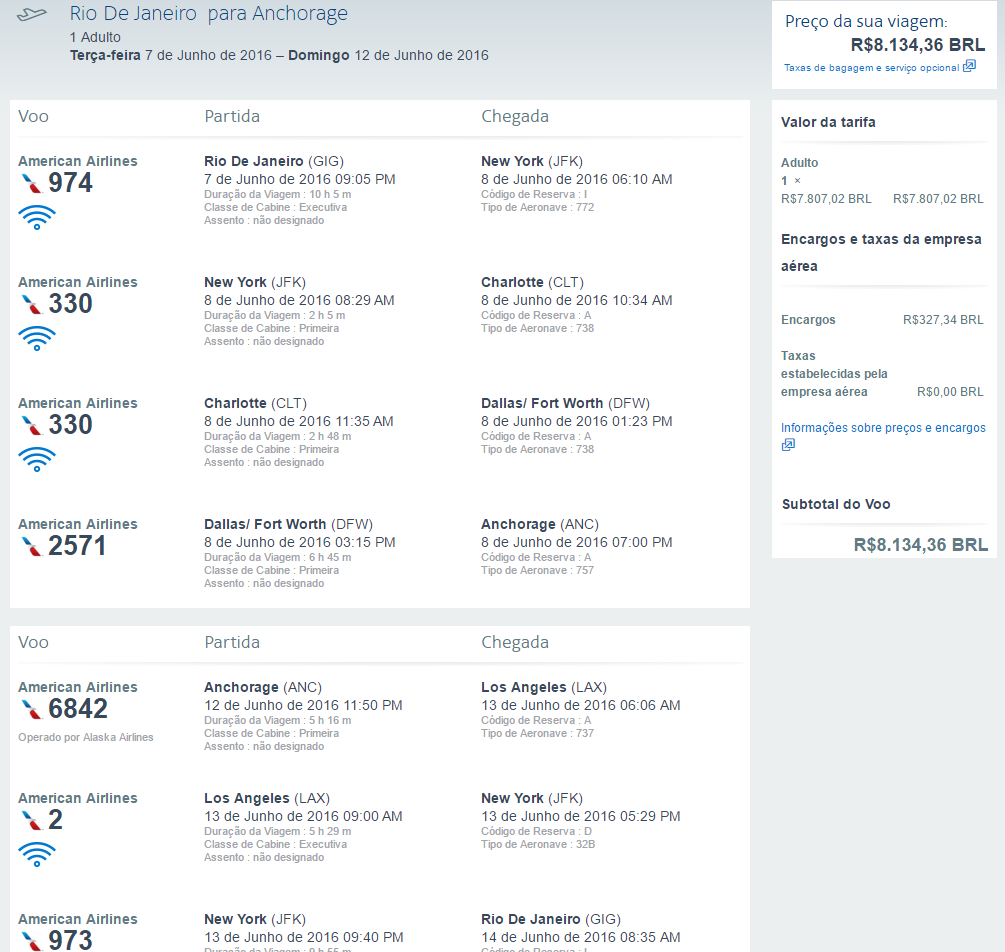Click Encargos value R$327,34 BRL
Image resolution: width=1005 pixels, height=952 pixels.
[x=943, y=320]
